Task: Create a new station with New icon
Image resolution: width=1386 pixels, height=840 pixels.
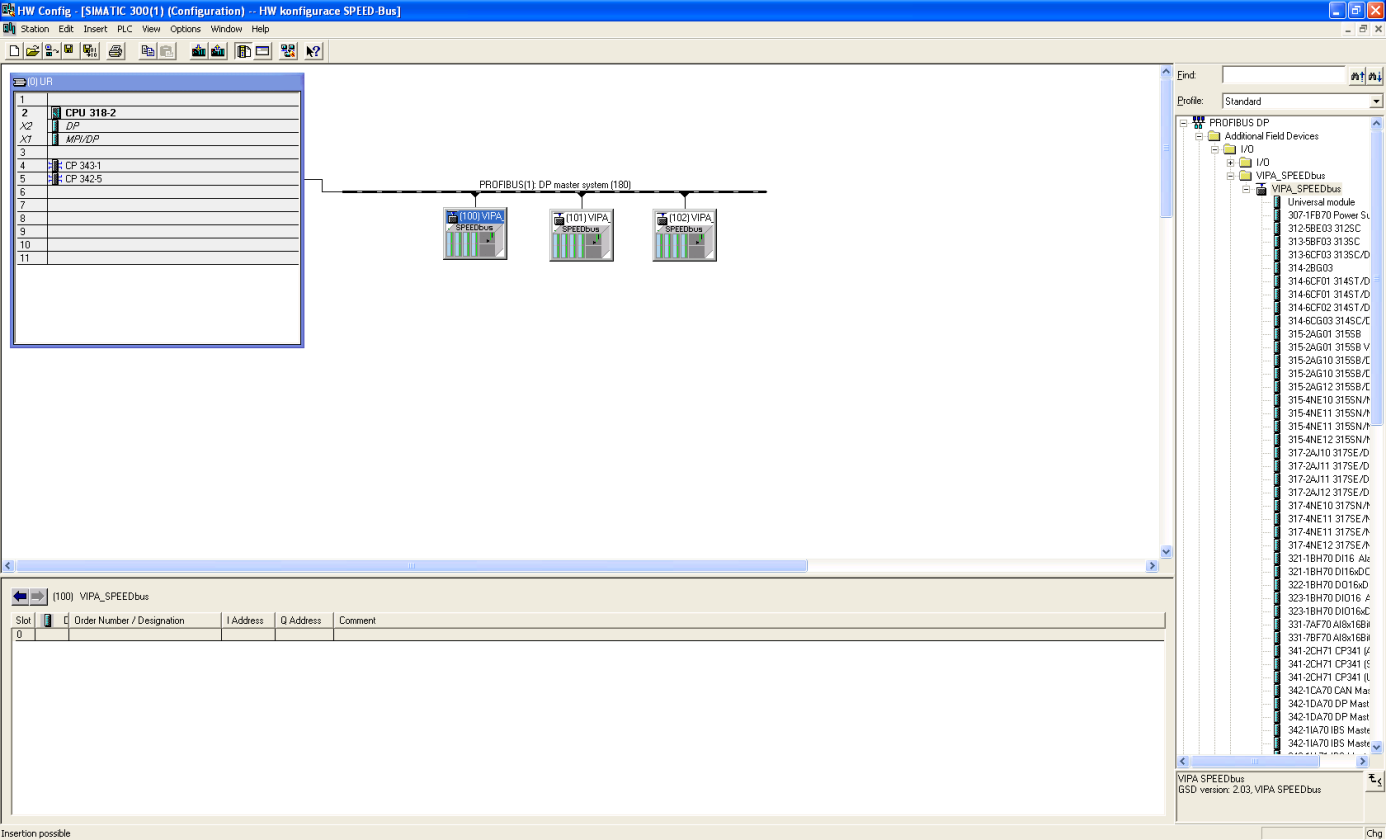Action: pyautogui.click(x=14, y=50)
